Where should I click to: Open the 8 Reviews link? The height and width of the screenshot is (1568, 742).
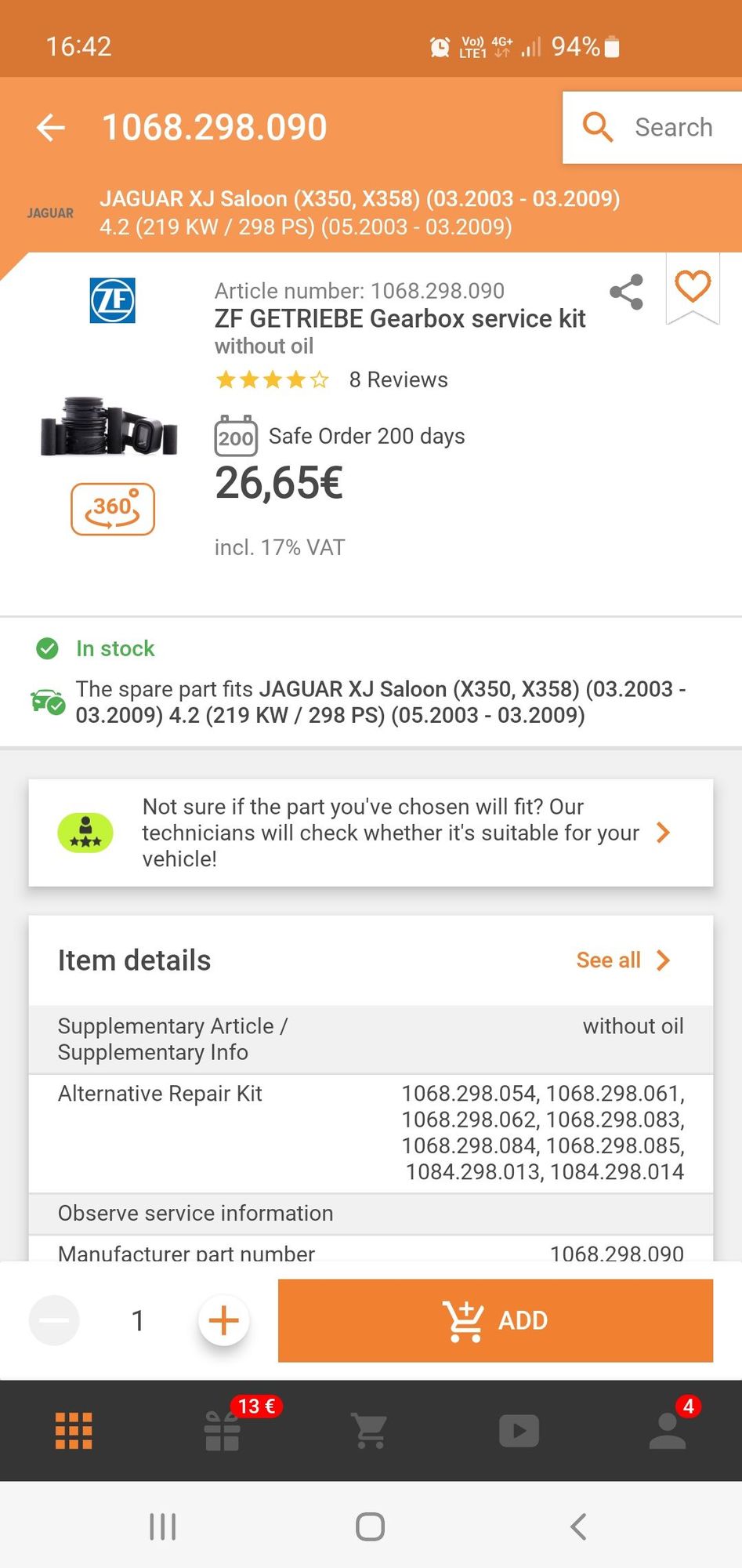click(398, 380)
